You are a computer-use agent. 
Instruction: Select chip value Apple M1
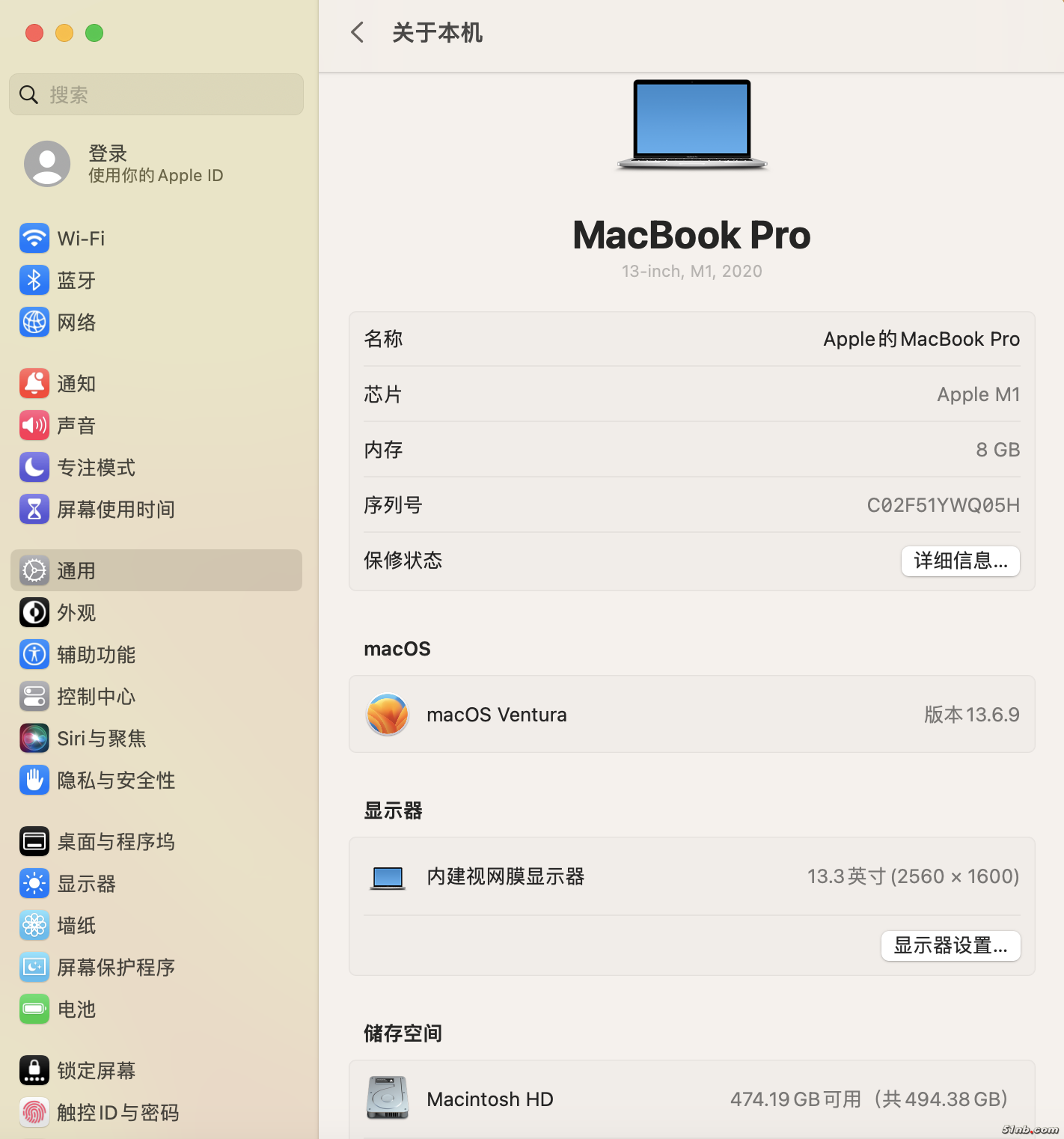click(979, 394)
